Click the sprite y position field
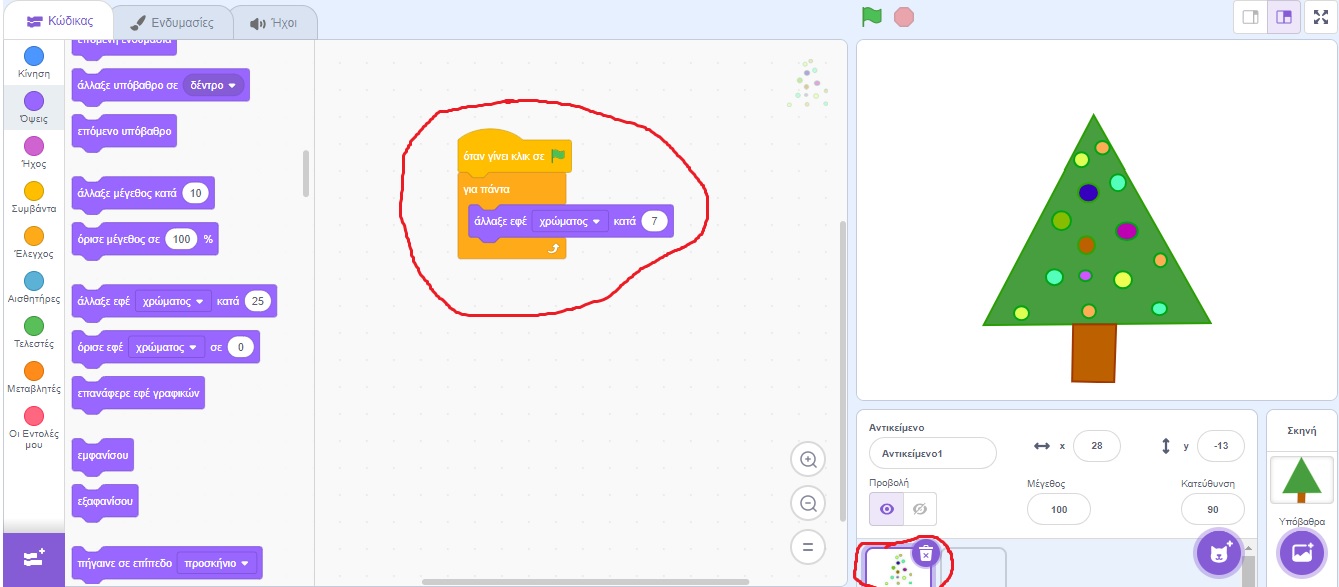 (x=1220, y=446)
